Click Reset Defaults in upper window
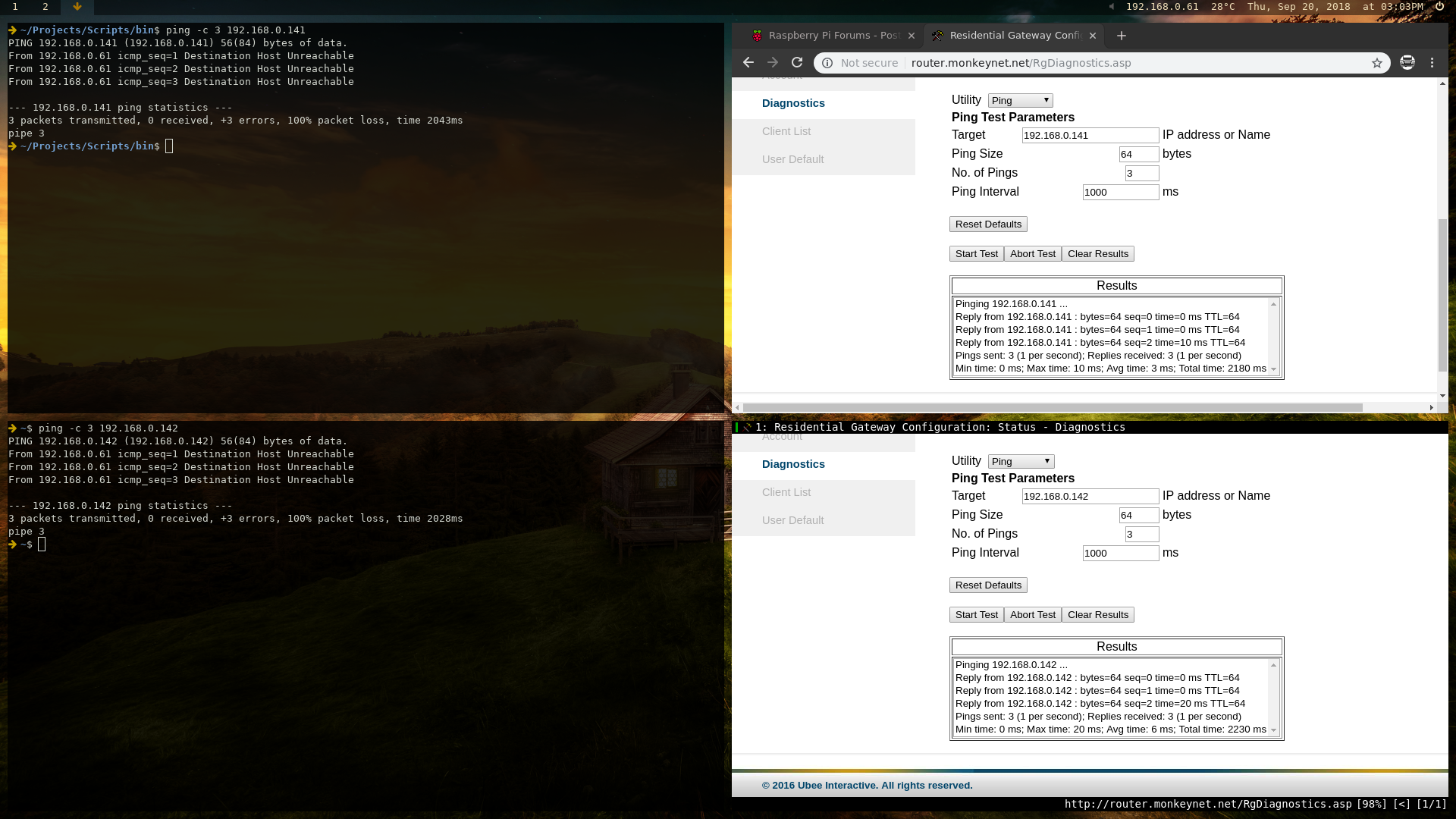 point(988,224)
